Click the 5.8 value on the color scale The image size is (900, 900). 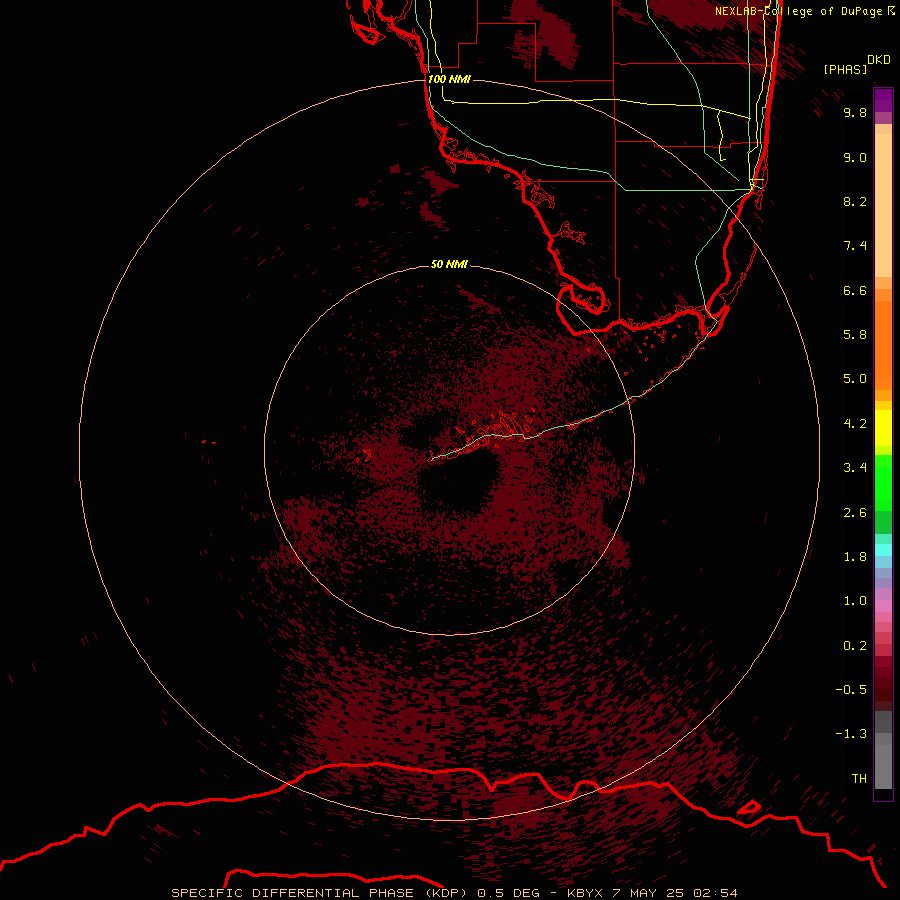[x=855, y=335]
